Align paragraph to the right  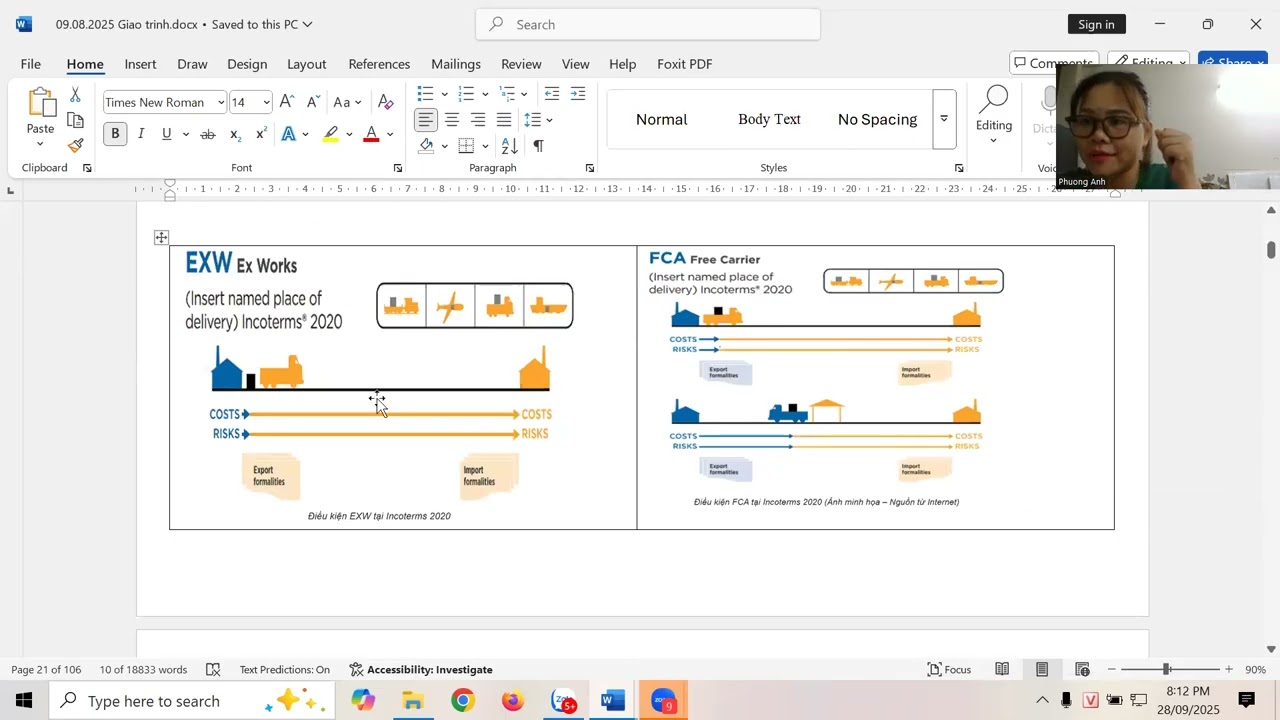click(478, 120)
